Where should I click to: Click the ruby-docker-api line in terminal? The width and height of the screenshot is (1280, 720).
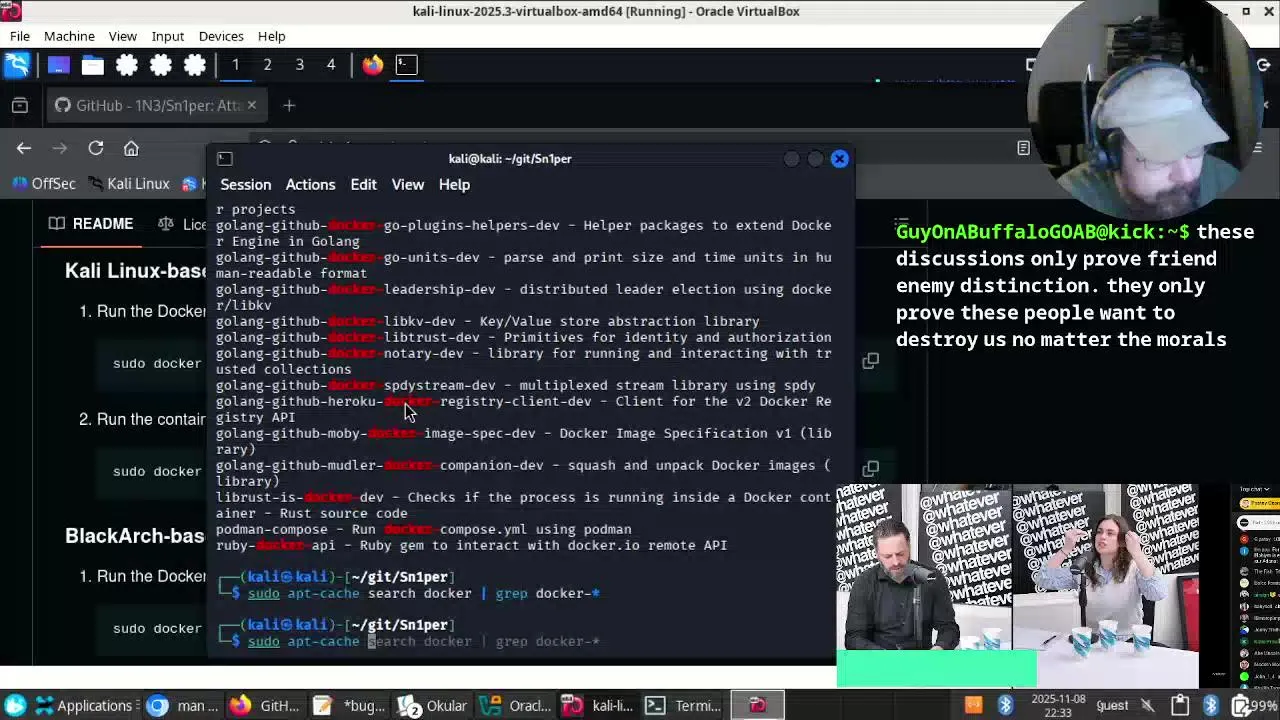pyautogui.click(x=472, y=545)
